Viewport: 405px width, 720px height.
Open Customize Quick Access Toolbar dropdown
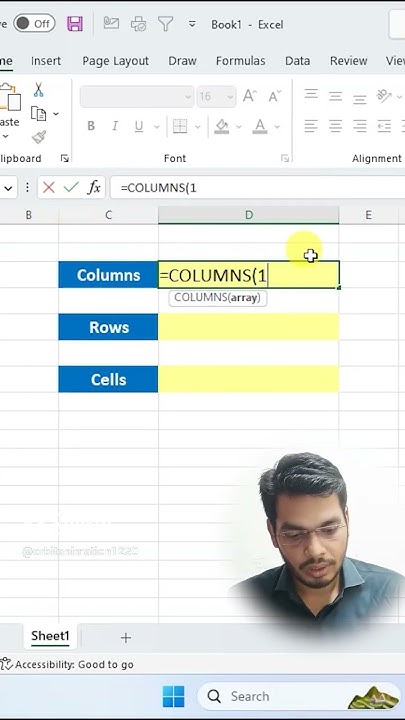click(192, 24)
